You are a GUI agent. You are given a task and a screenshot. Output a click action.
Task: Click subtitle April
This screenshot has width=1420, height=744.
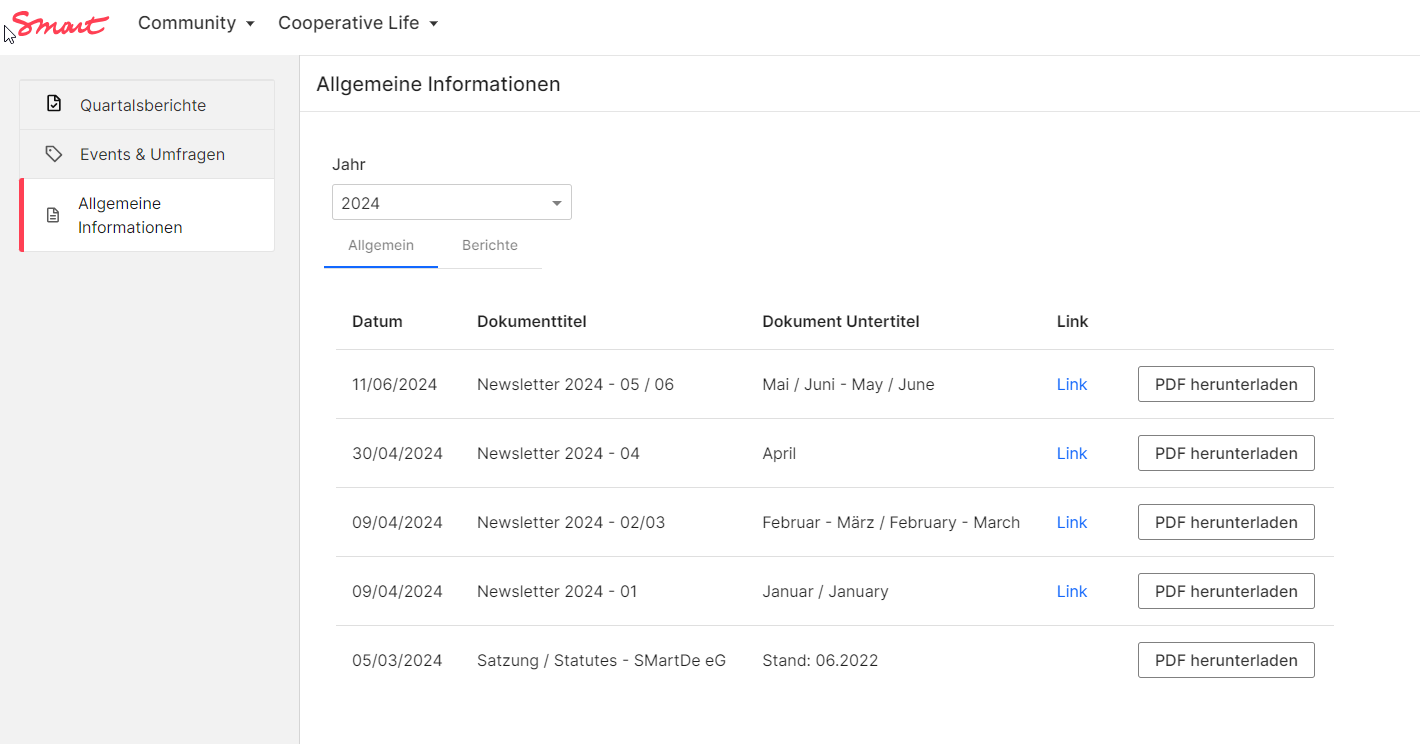point(779,453)
